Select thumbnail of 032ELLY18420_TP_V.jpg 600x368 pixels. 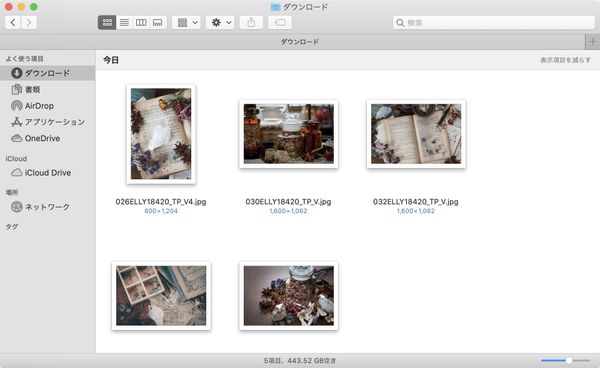coord(416,134)
